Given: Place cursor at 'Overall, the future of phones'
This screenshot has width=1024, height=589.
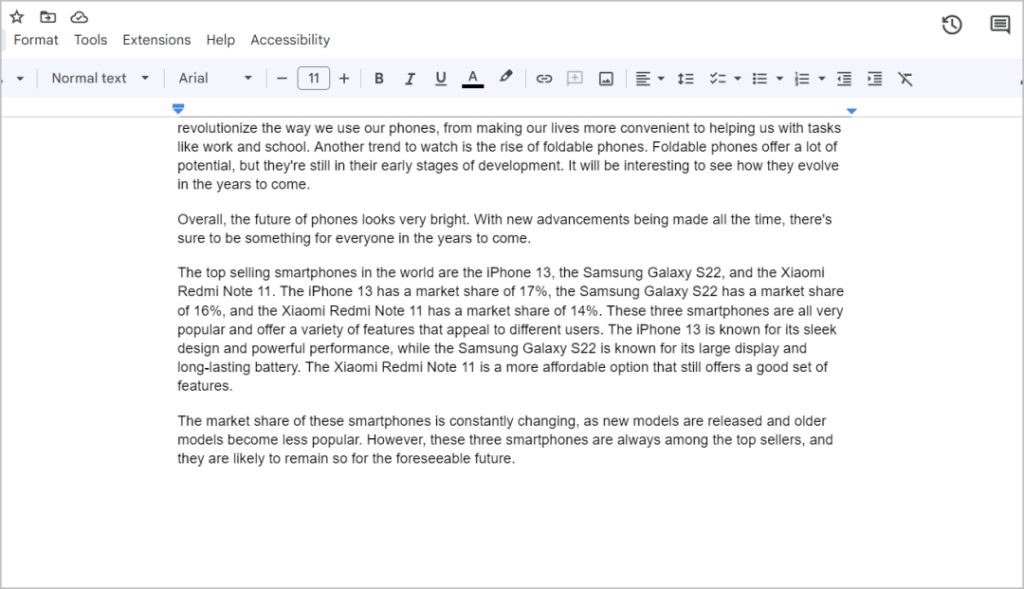Looking at the screenshot, I should (268, 219).
